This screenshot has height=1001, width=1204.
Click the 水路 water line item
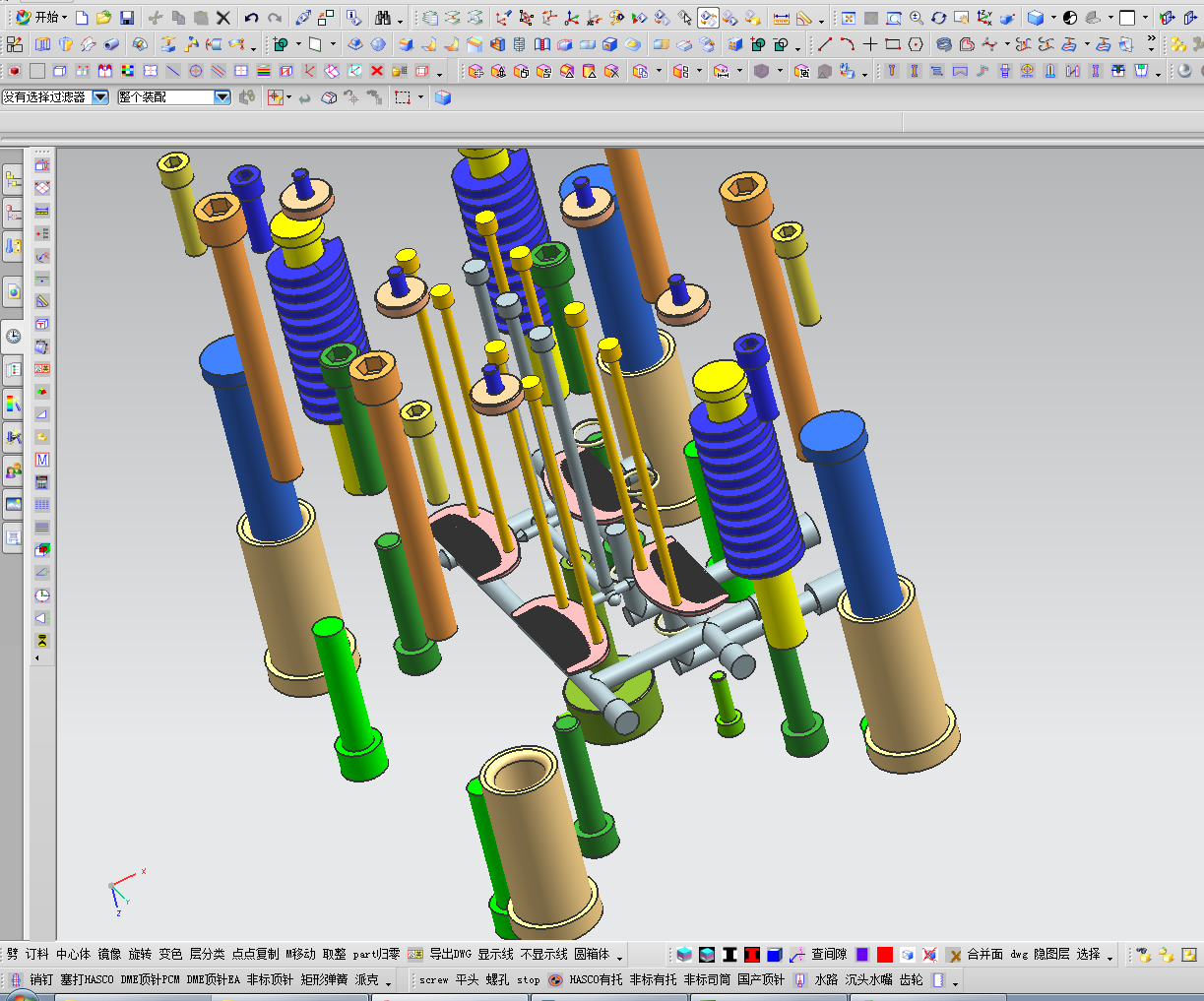826,979
